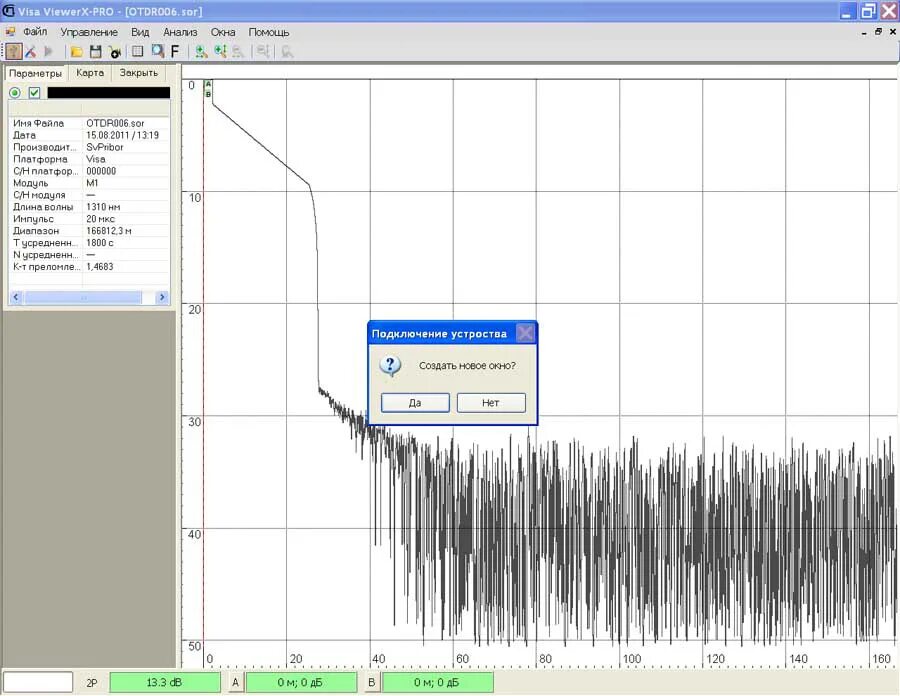This screenshot has height=696, width=900.
Task: Toggle the grid display icon
Action: coord(137,52)
